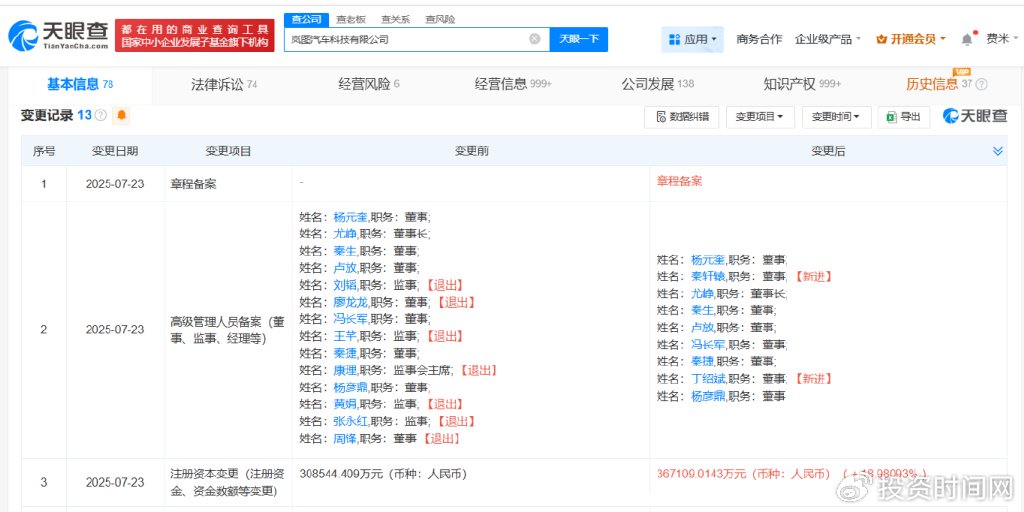This screenshot has width=1024, height=512.
Task: Open 杨彦鼎 in the 变更后 column
Action: click(x=708, y=396)
